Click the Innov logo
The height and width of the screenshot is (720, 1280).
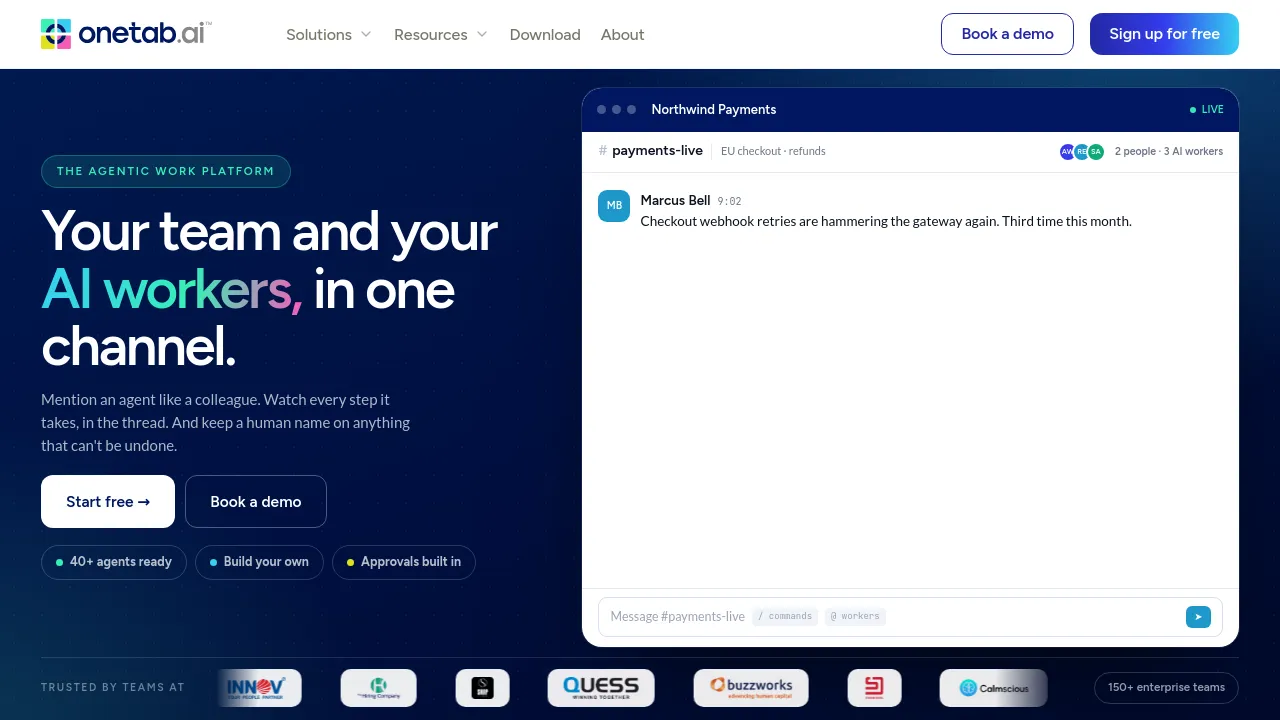point(259,688)
